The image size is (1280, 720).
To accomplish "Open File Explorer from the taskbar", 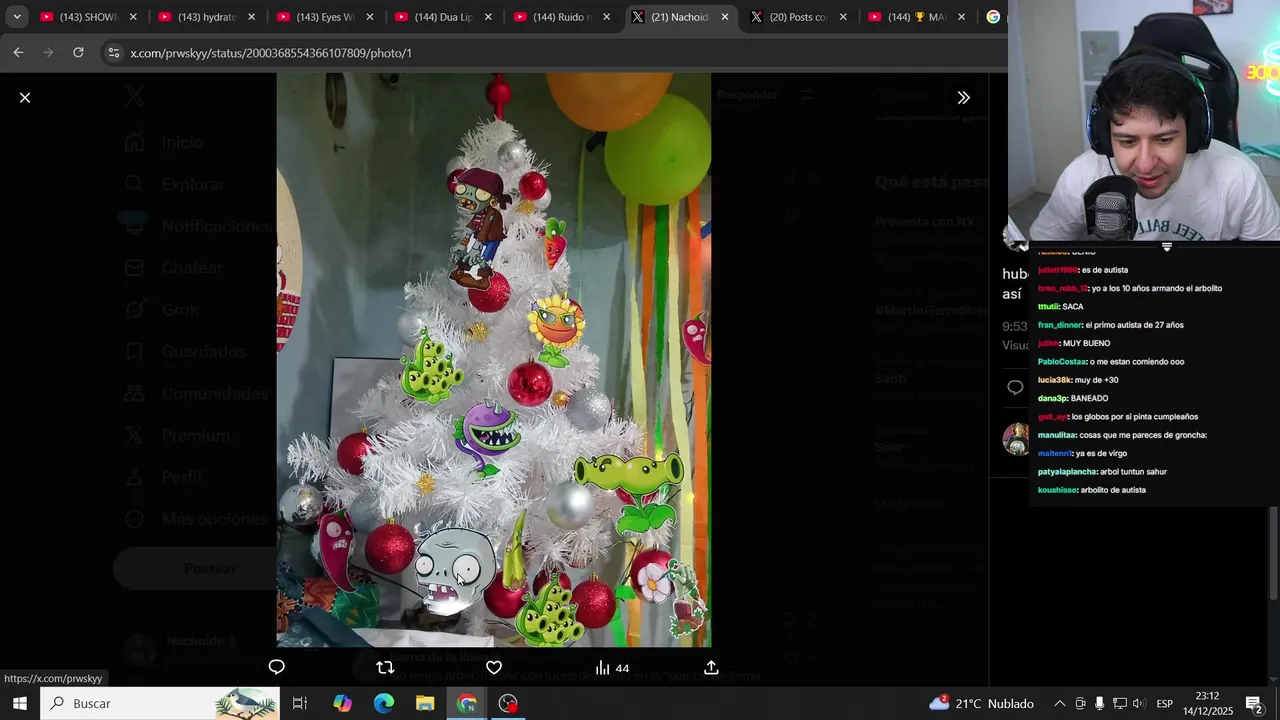I will pos(425,703).
